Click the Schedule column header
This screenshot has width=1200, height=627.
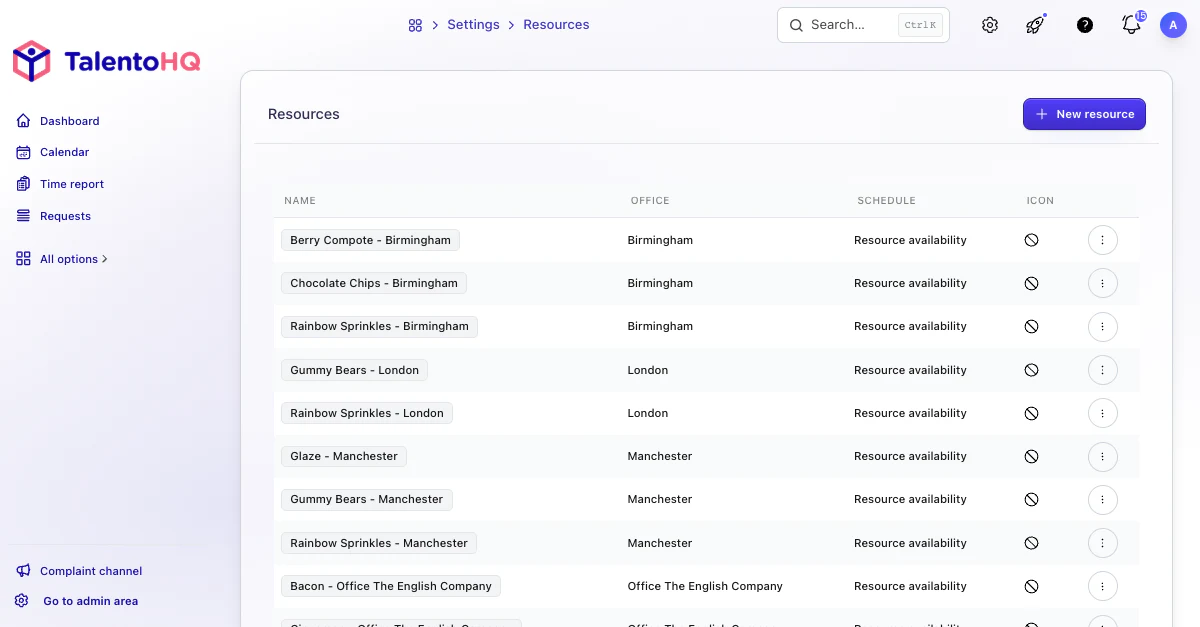pyautogui.click(x=886, y=200)
